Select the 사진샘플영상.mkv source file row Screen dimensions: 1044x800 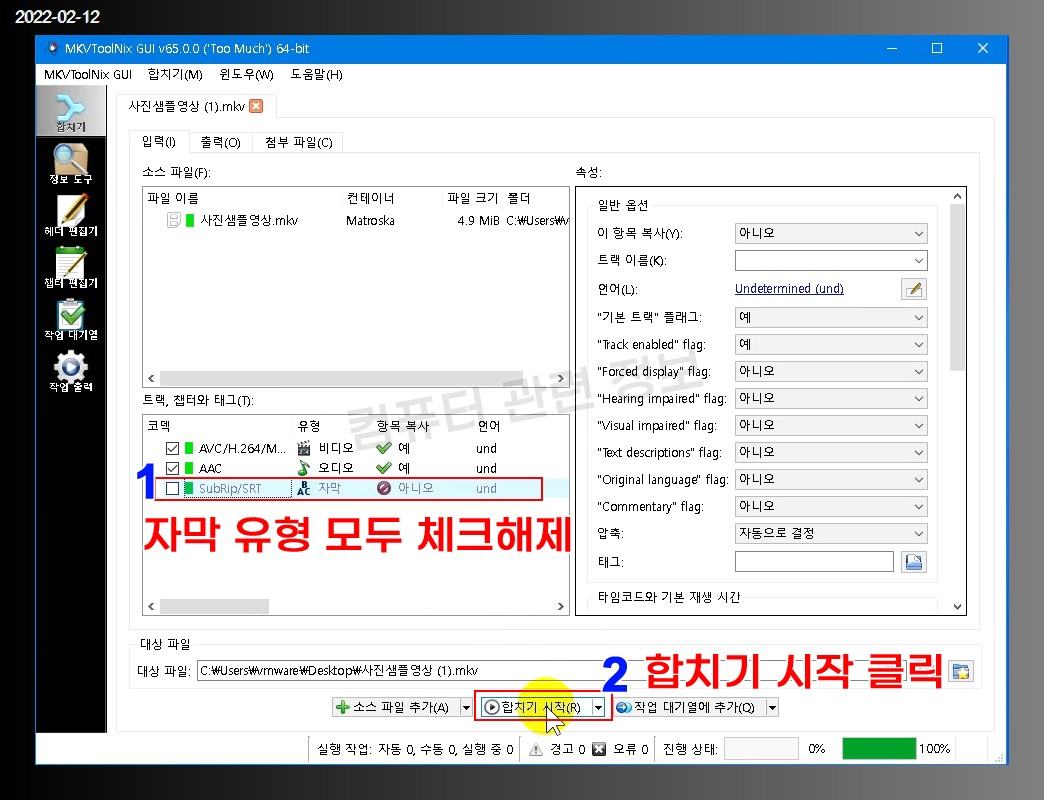[356, 220]
